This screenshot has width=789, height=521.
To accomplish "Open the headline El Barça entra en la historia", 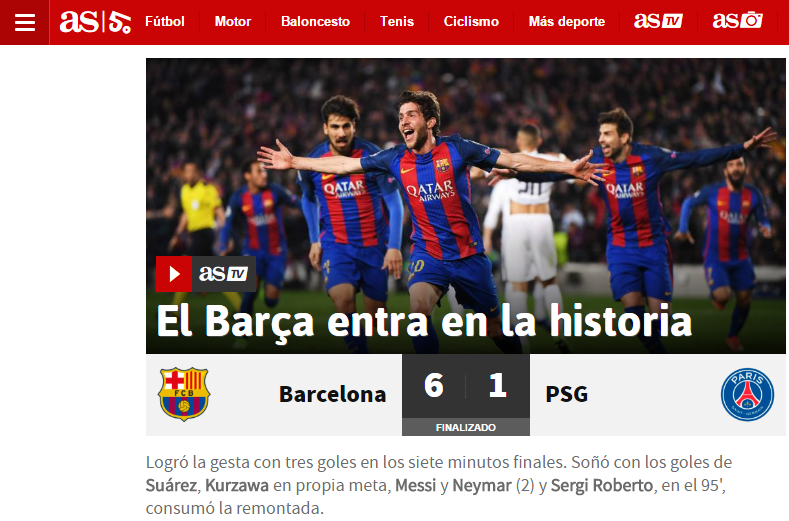I will click(424, 322).
